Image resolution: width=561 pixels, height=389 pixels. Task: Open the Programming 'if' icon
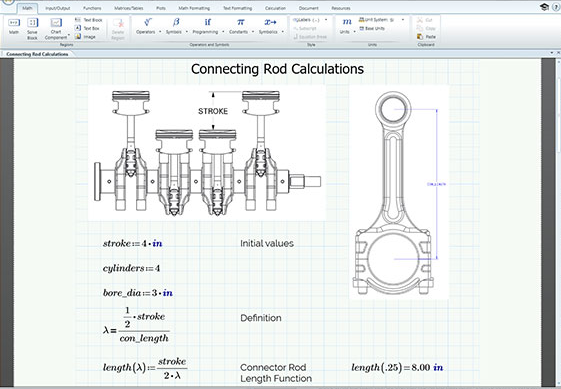click(208, 22)
